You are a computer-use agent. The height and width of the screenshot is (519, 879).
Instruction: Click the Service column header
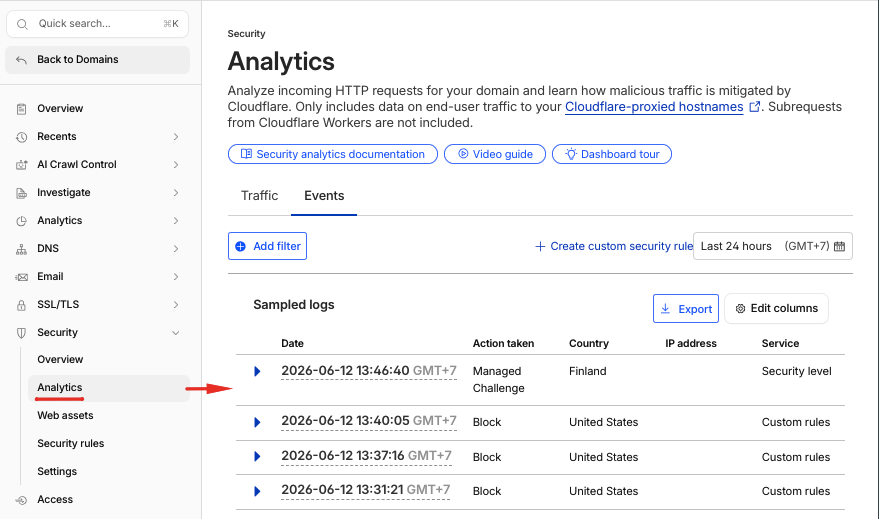780,344
